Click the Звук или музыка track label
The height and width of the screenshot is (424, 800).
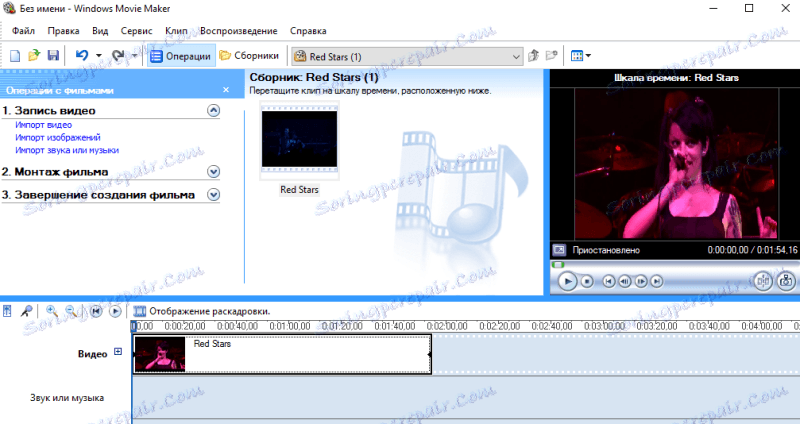(x=67, y=398)
